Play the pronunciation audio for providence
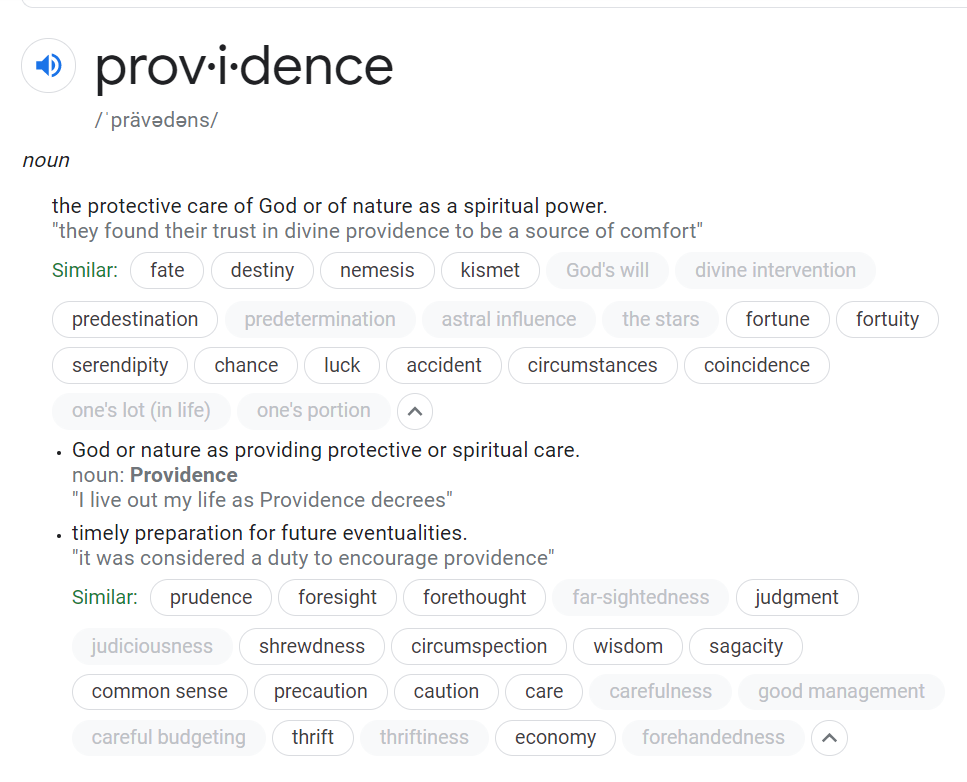Viewport: 967px width, 782px height. pos(49,65)
